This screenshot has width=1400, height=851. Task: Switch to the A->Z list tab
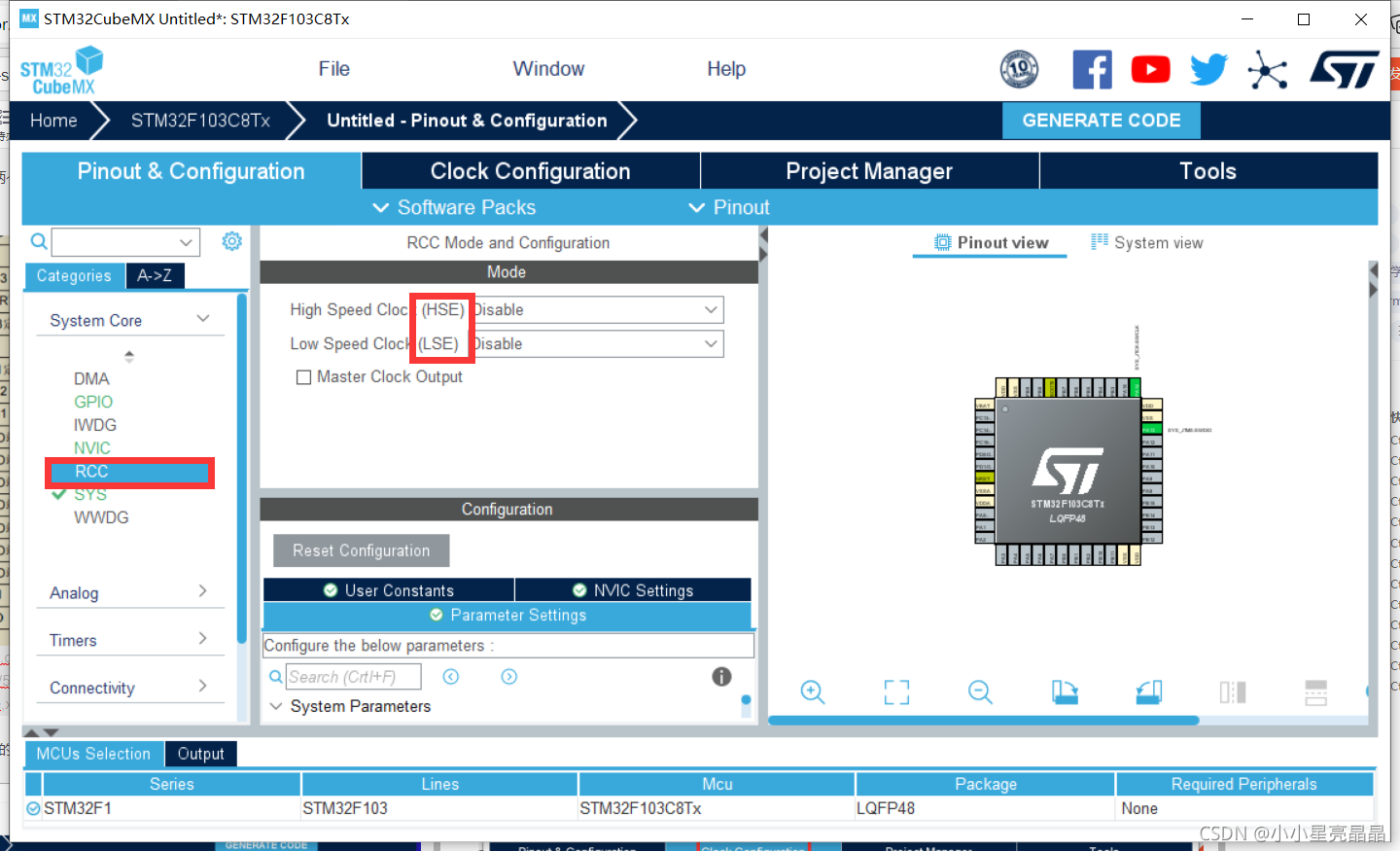(155, 276)
